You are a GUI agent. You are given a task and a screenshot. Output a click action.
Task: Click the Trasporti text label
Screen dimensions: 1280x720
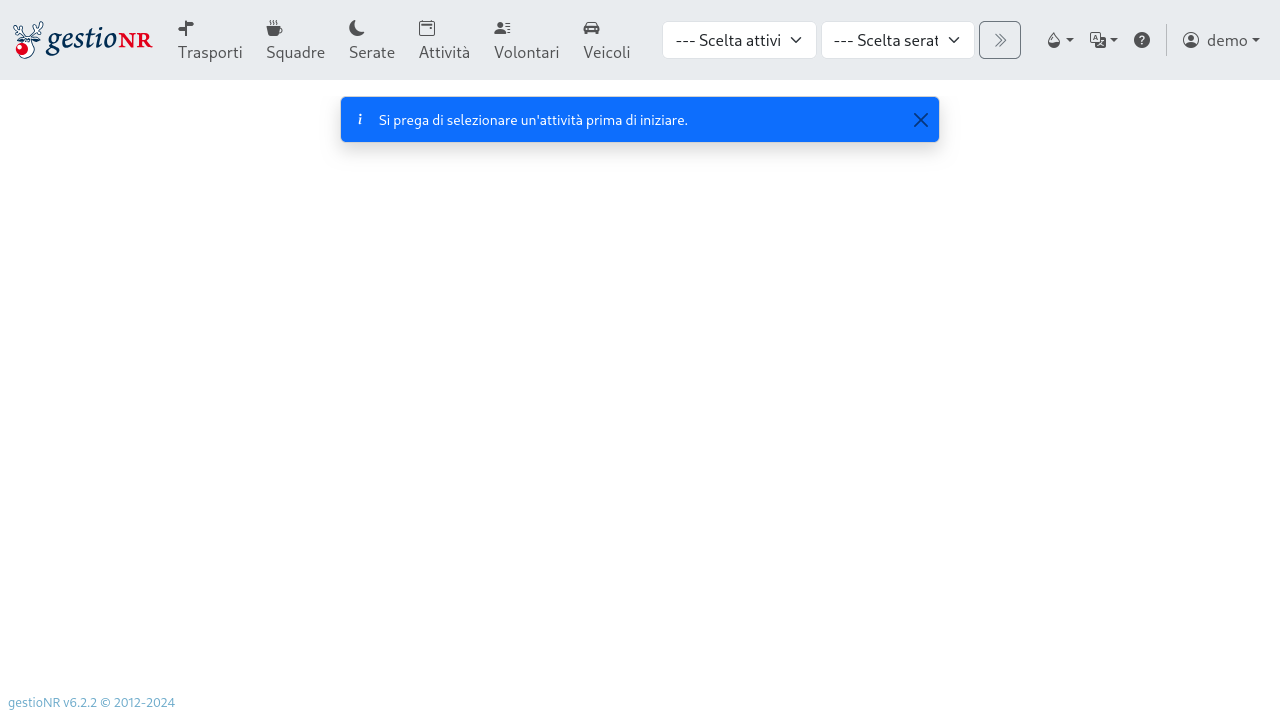[210, 52]
